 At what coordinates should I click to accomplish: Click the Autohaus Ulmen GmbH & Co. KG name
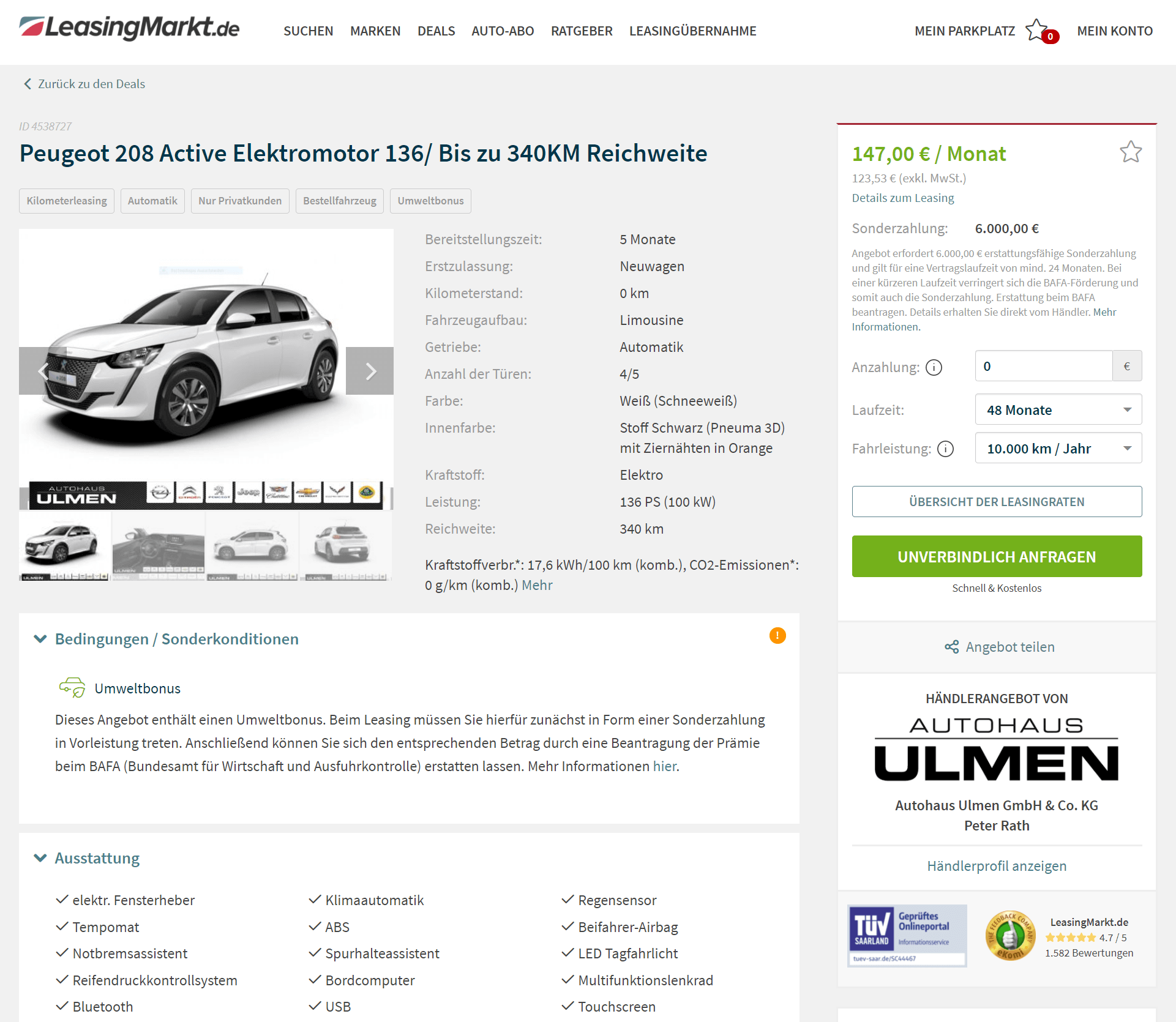(x=997, y=805)
